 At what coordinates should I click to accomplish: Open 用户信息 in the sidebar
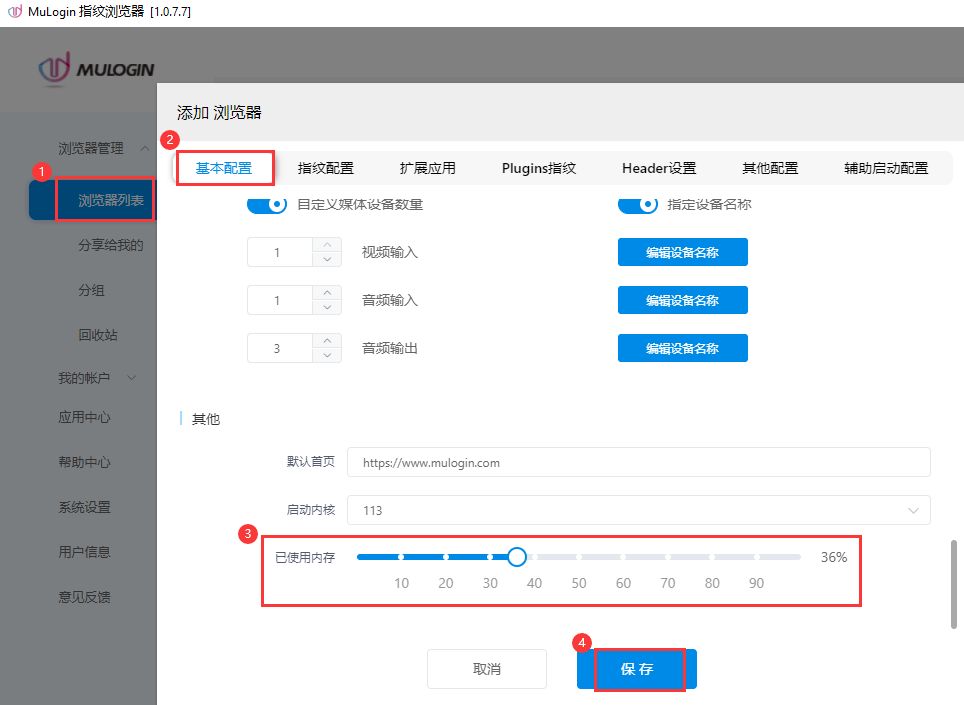[84, 552]
